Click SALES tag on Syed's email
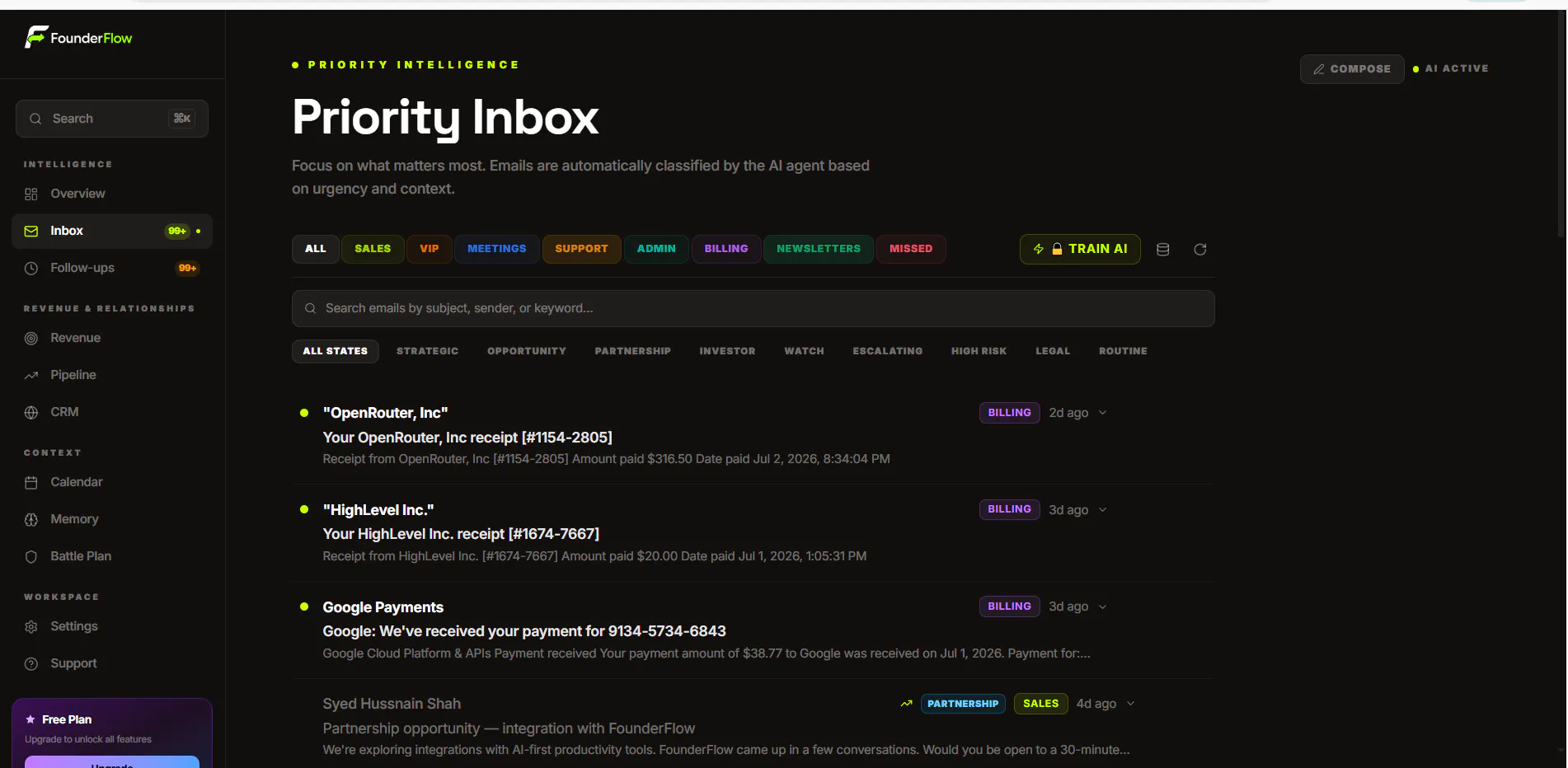Image resolution: width=1568 pixels, height=768 pixels. [1041, 704]
